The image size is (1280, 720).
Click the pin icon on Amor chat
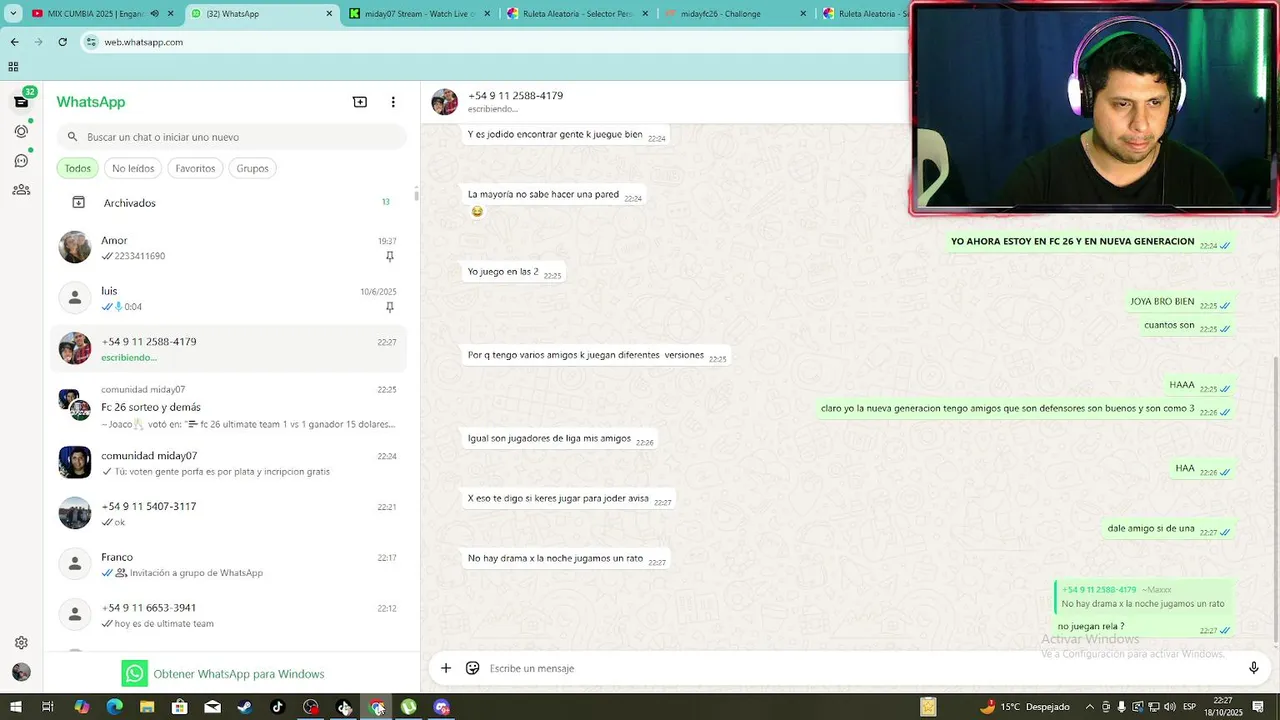(390, 257)
